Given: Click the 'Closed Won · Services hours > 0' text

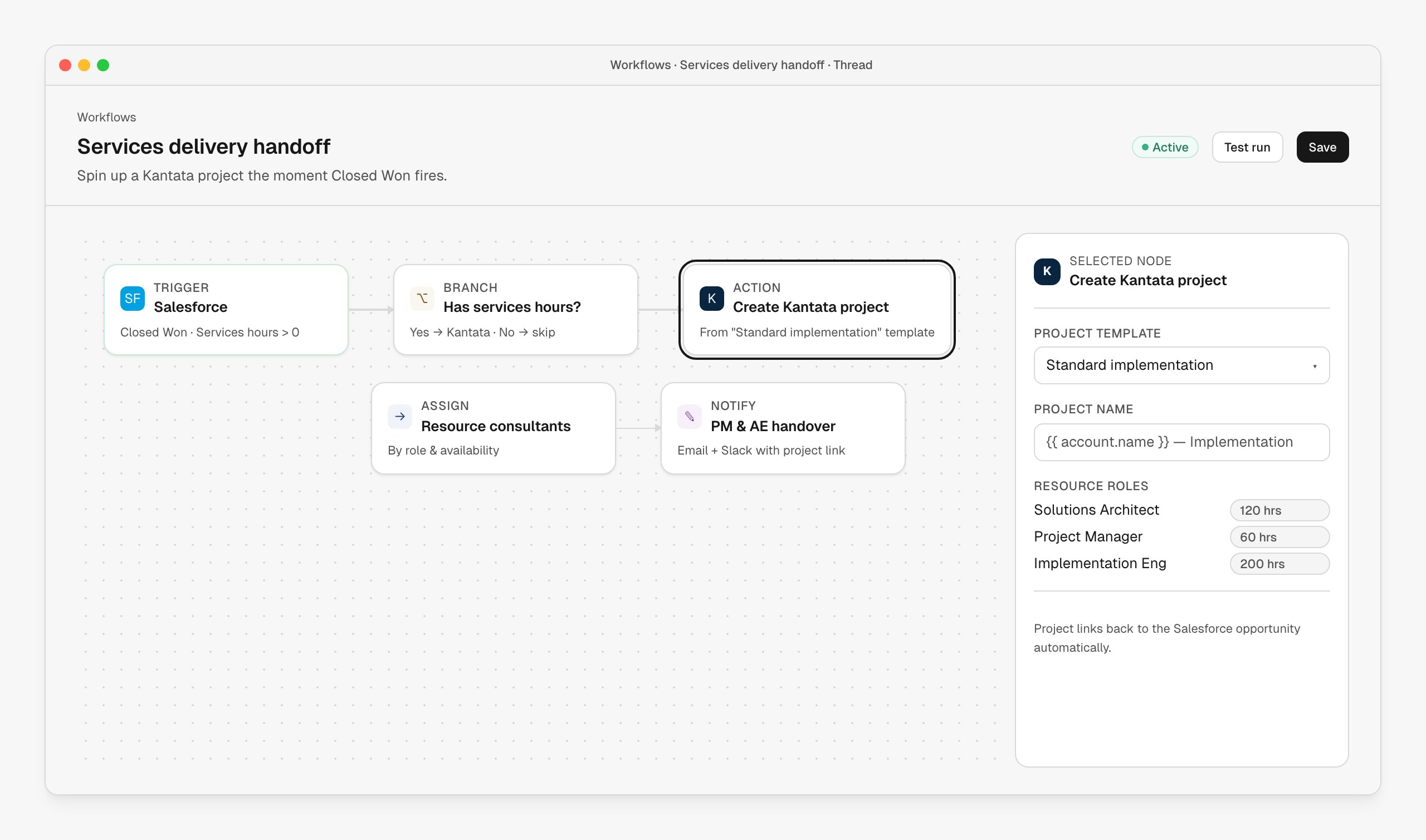Looking at the screenshot, I should (210, 332).
